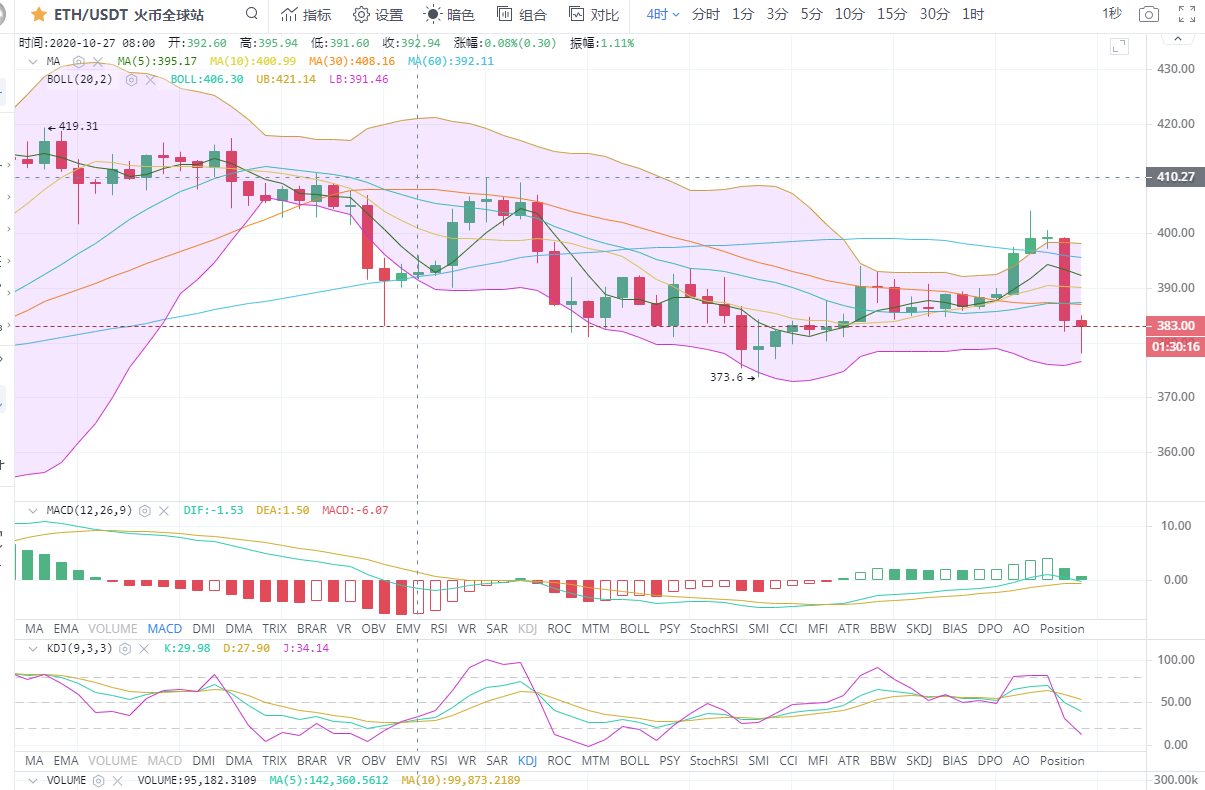
Task: Open the 指标 indicators menu
Action: [x=305, y=15]
